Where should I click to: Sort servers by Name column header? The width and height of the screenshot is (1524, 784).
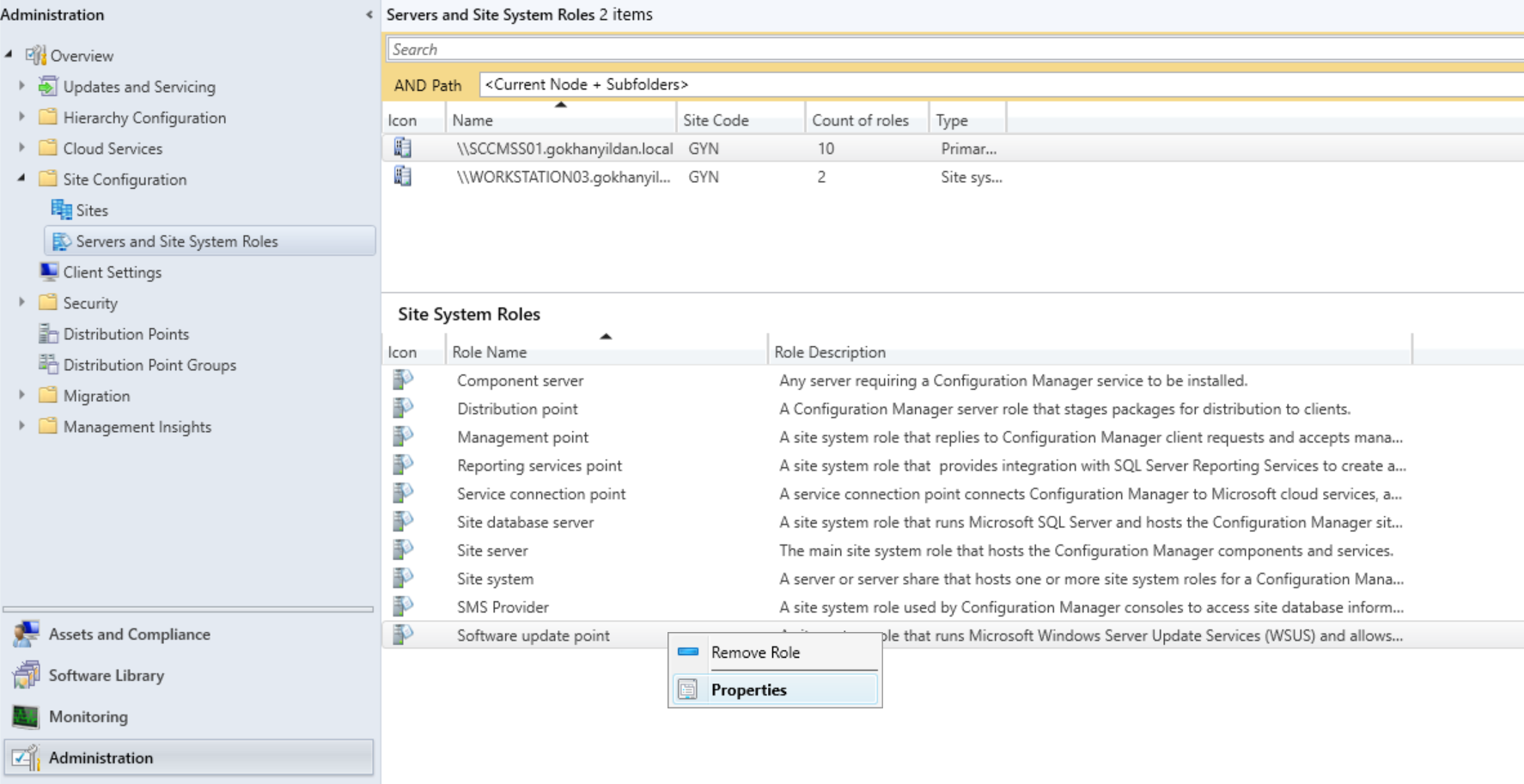(561, 120)
